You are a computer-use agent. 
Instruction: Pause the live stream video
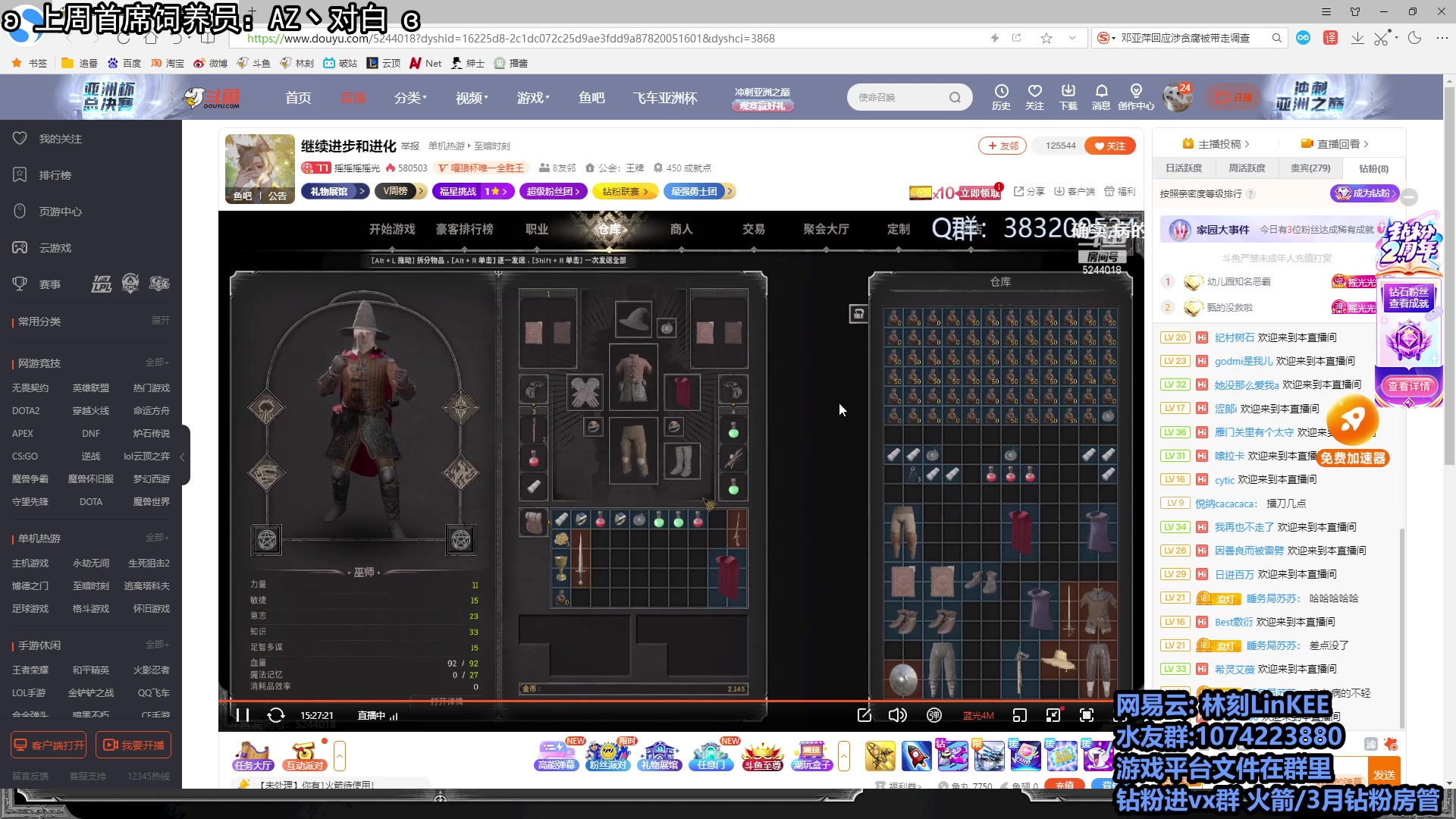click(x=243, y=715)
